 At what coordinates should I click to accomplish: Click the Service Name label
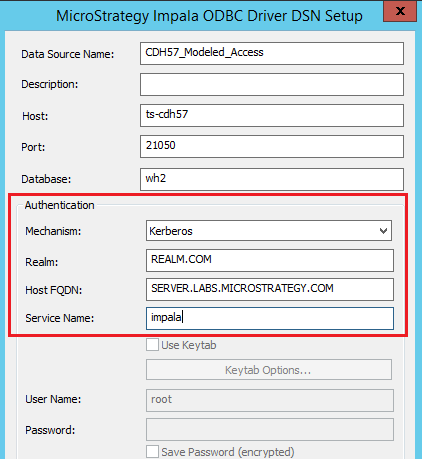[x=60, y=318]
